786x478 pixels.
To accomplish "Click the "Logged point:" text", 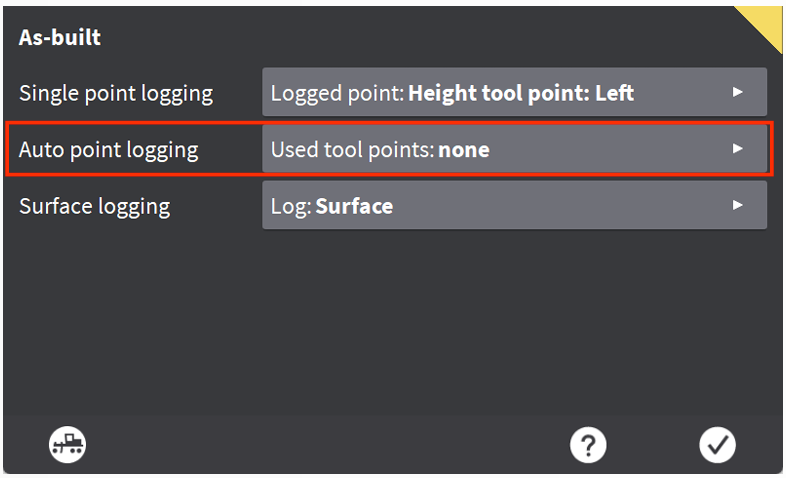I will 337,93.
